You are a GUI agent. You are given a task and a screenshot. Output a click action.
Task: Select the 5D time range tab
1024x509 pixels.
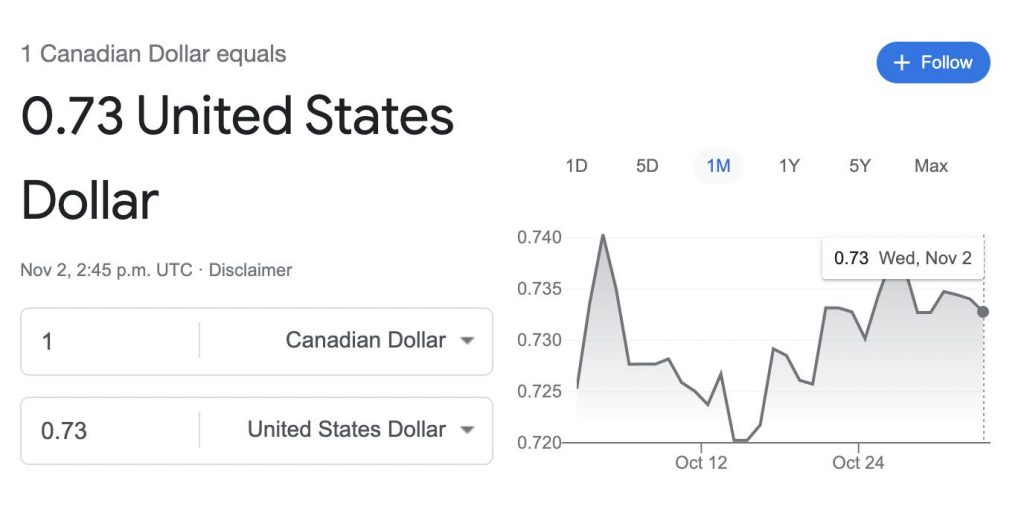[x=647, y=166]
